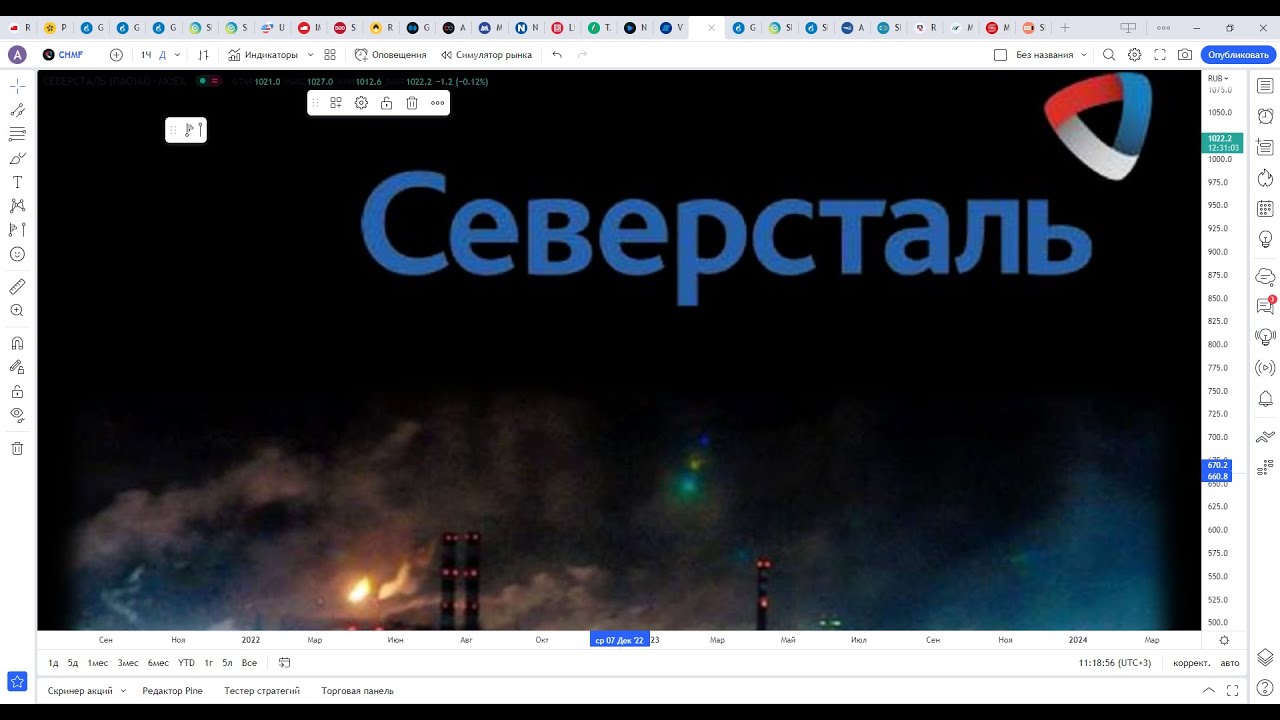Screen dimensions: 1280x720
Task: Open the ideas lightbulb panel
Action: pyautogui.click(x=1265, y=240)
